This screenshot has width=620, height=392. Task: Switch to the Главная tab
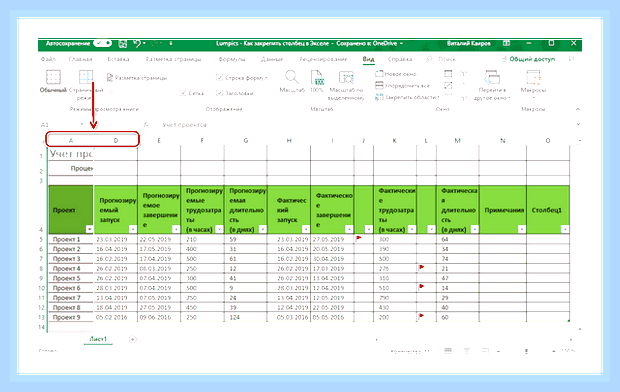click(80, 59)
